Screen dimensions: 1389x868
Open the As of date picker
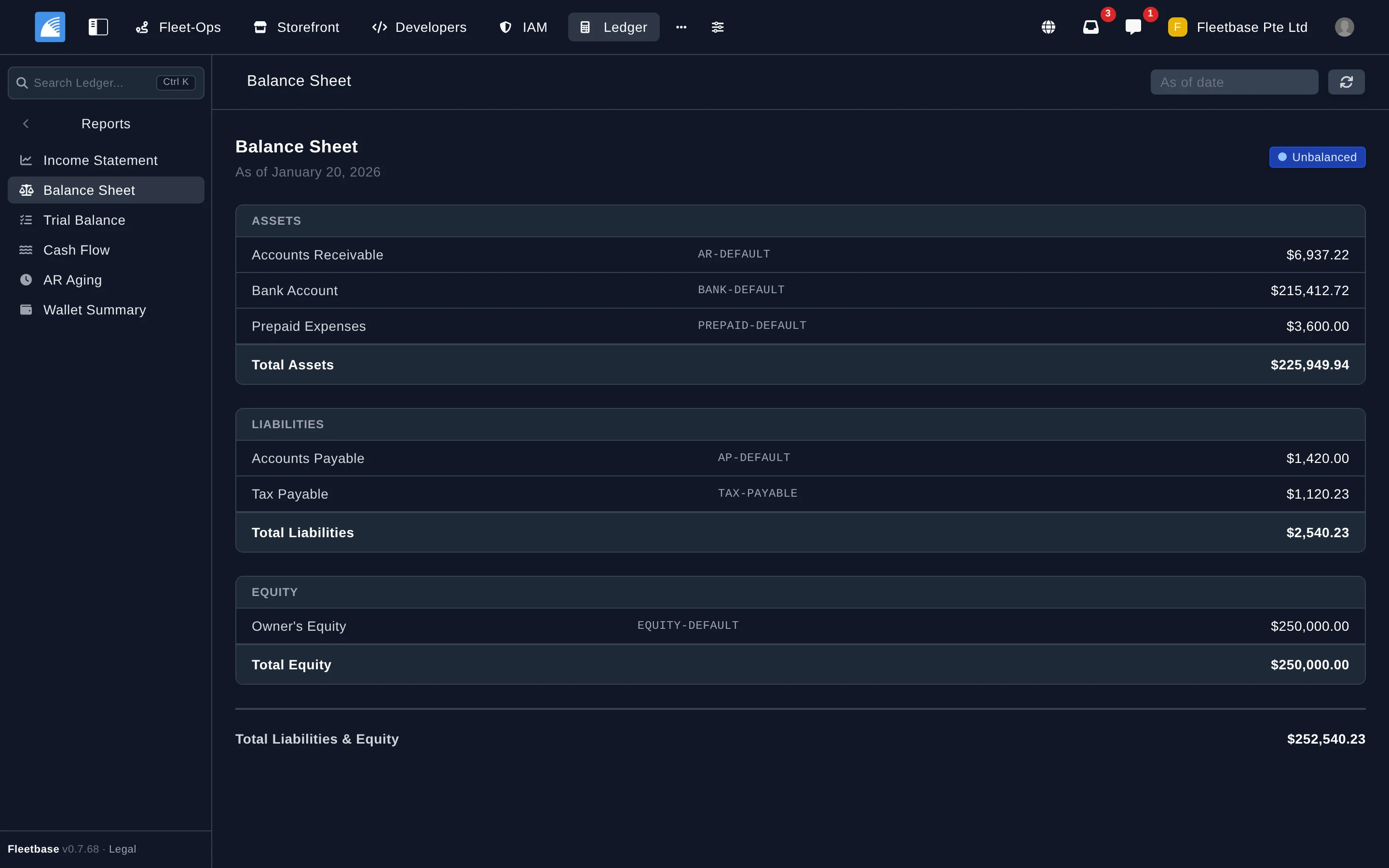pos(1234,82)
